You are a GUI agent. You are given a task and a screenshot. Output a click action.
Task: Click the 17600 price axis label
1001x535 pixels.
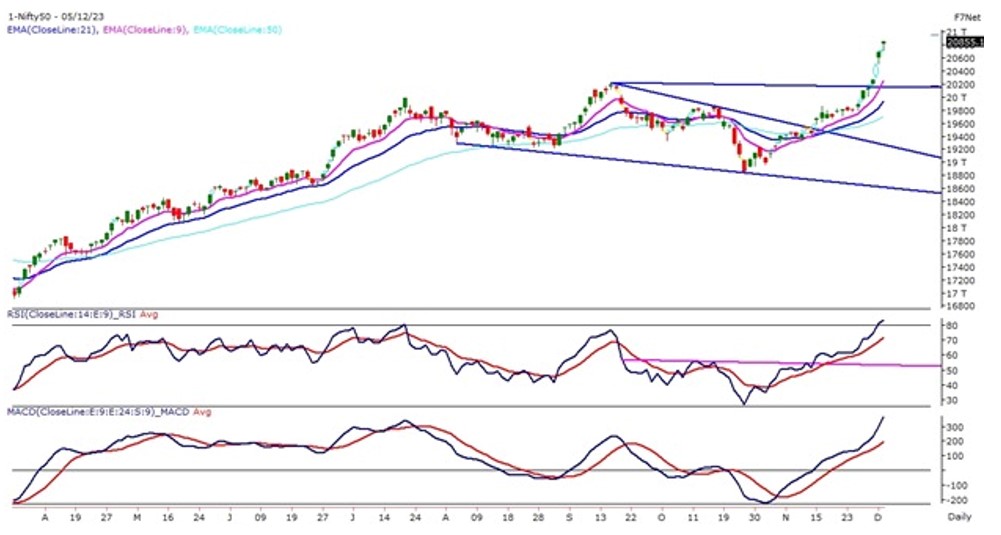pyautogui.click(x=961, y=254)
